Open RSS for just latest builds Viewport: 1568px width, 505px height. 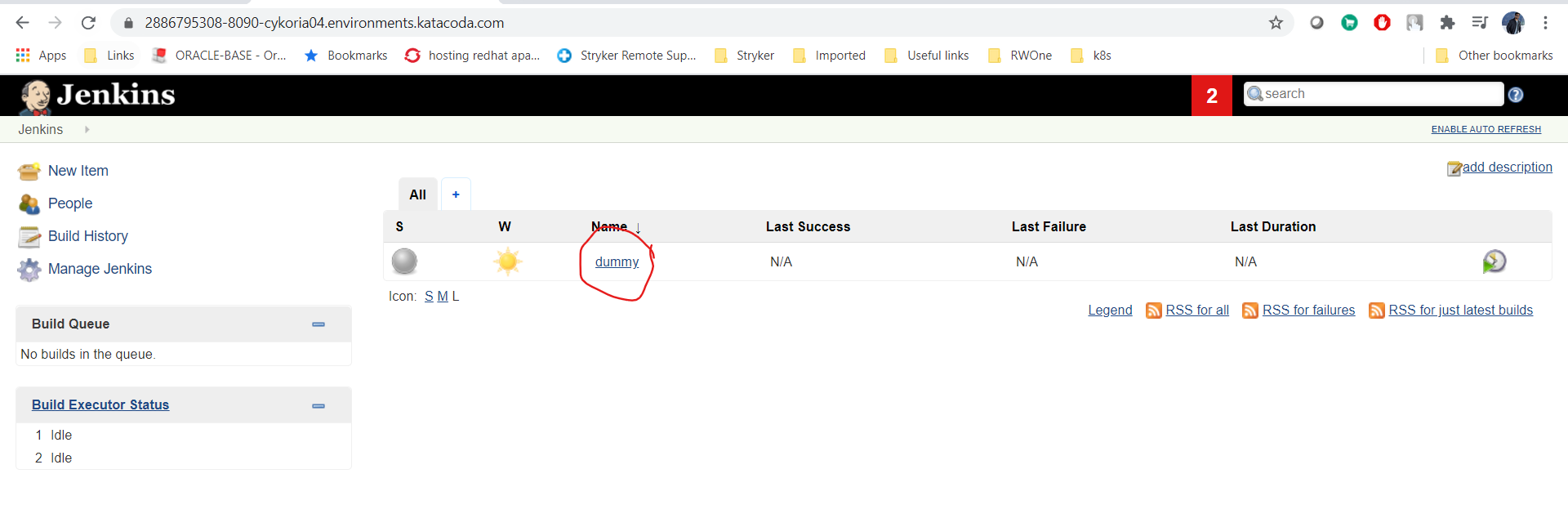[1460, 311]
